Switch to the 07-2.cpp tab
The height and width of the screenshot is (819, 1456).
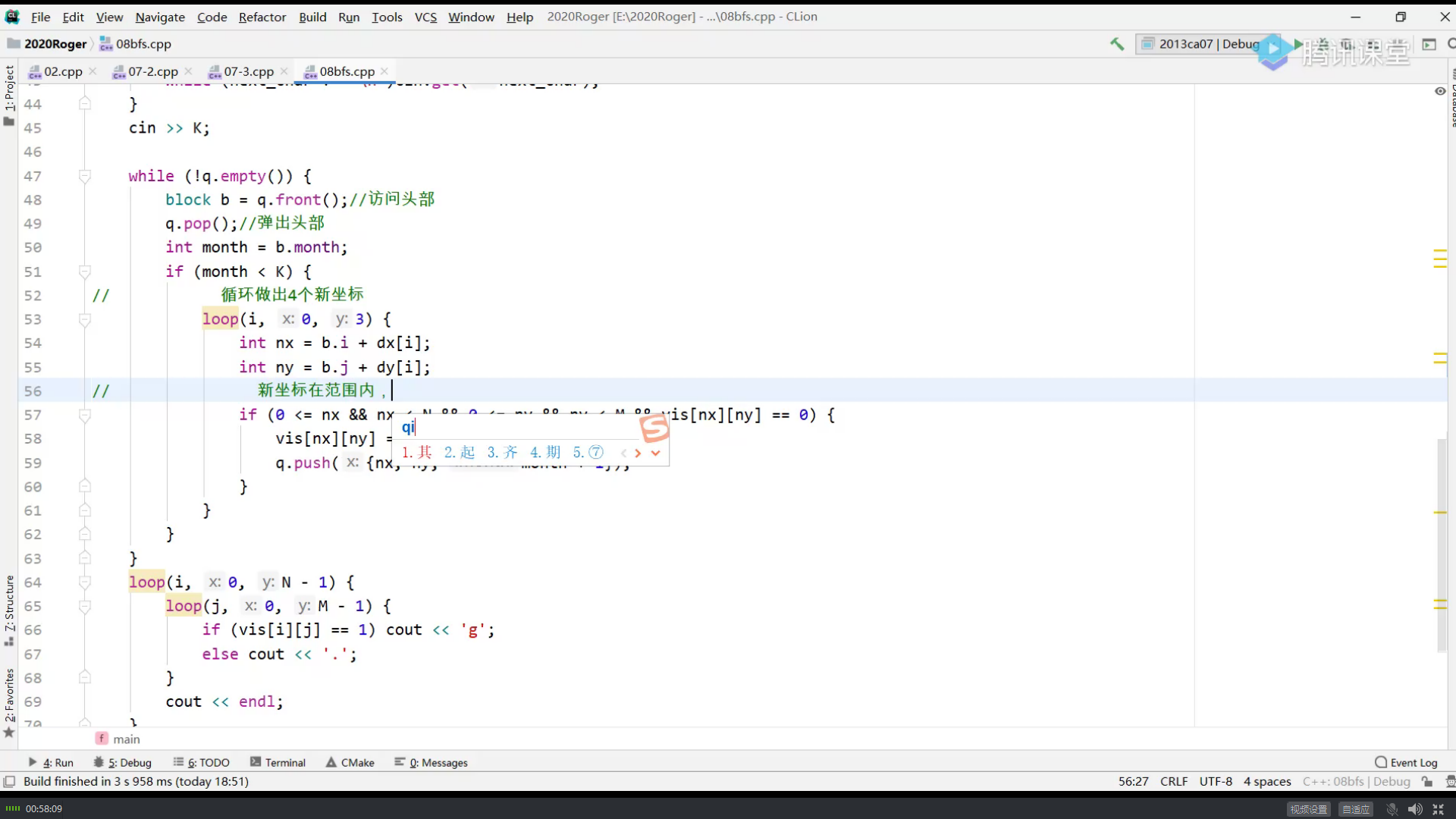click(152, 71)
